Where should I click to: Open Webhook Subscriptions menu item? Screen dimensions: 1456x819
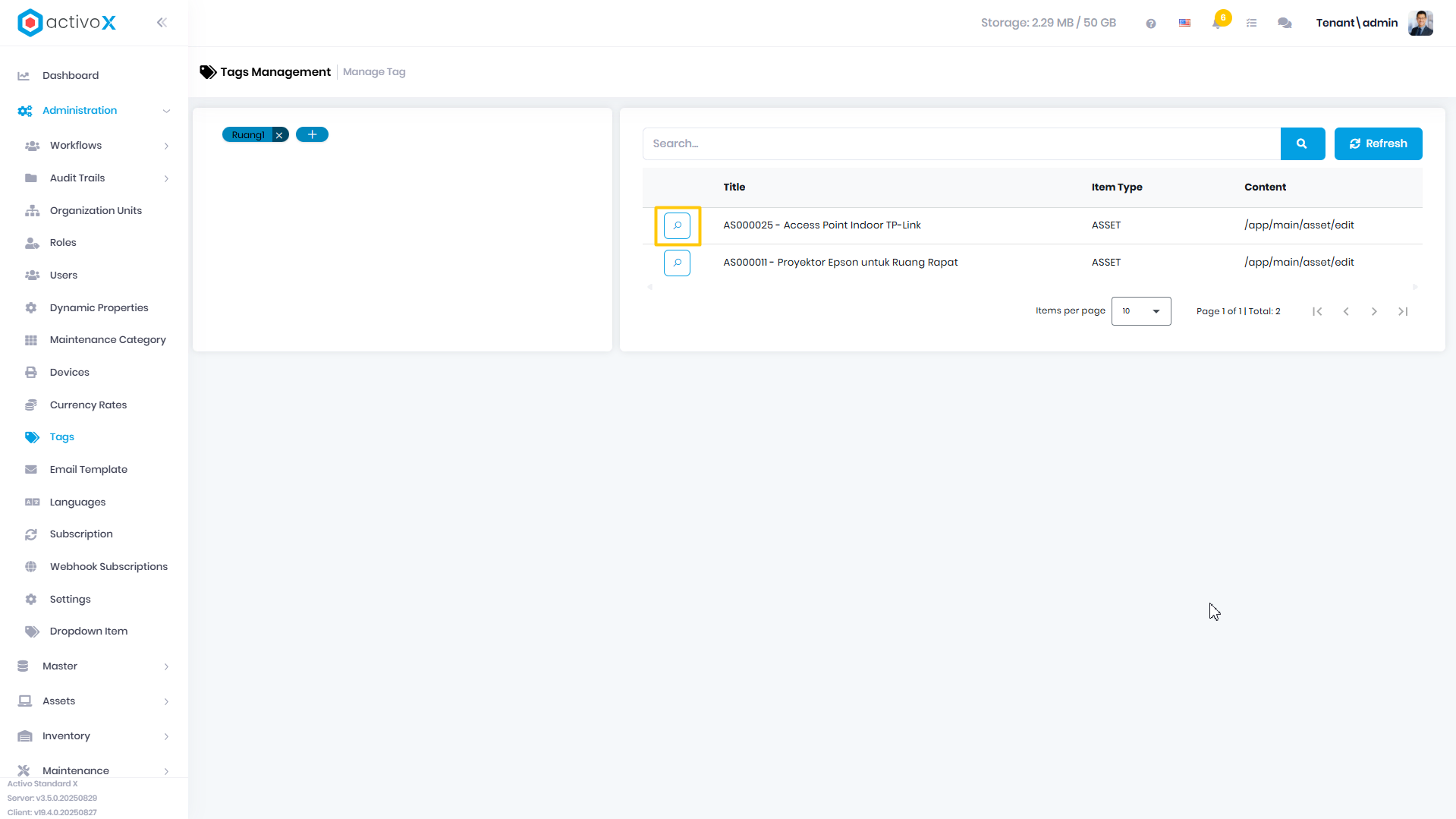[x=108, y=567]
